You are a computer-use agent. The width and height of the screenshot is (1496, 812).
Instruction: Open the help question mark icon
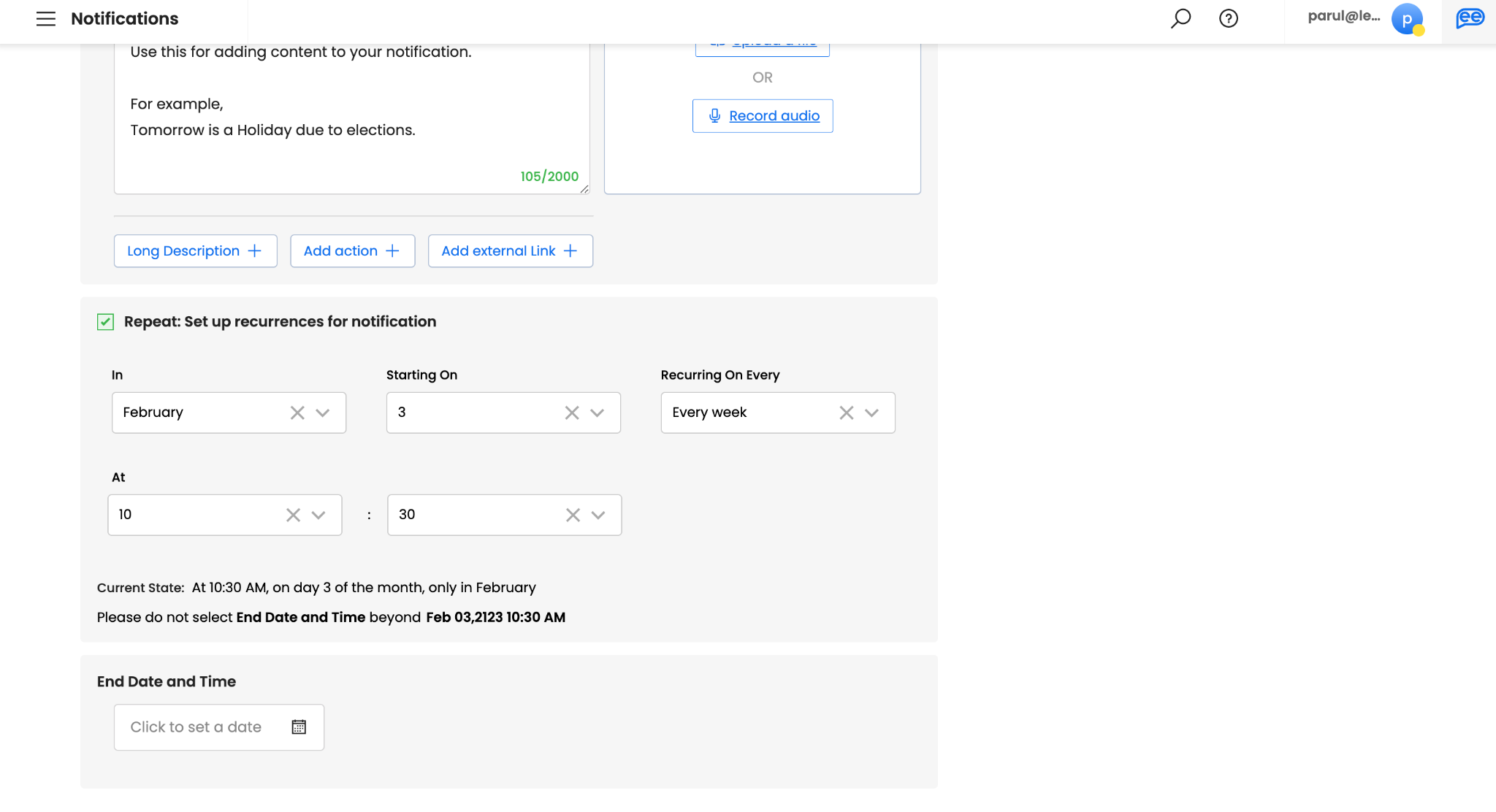click(1229, 18)
